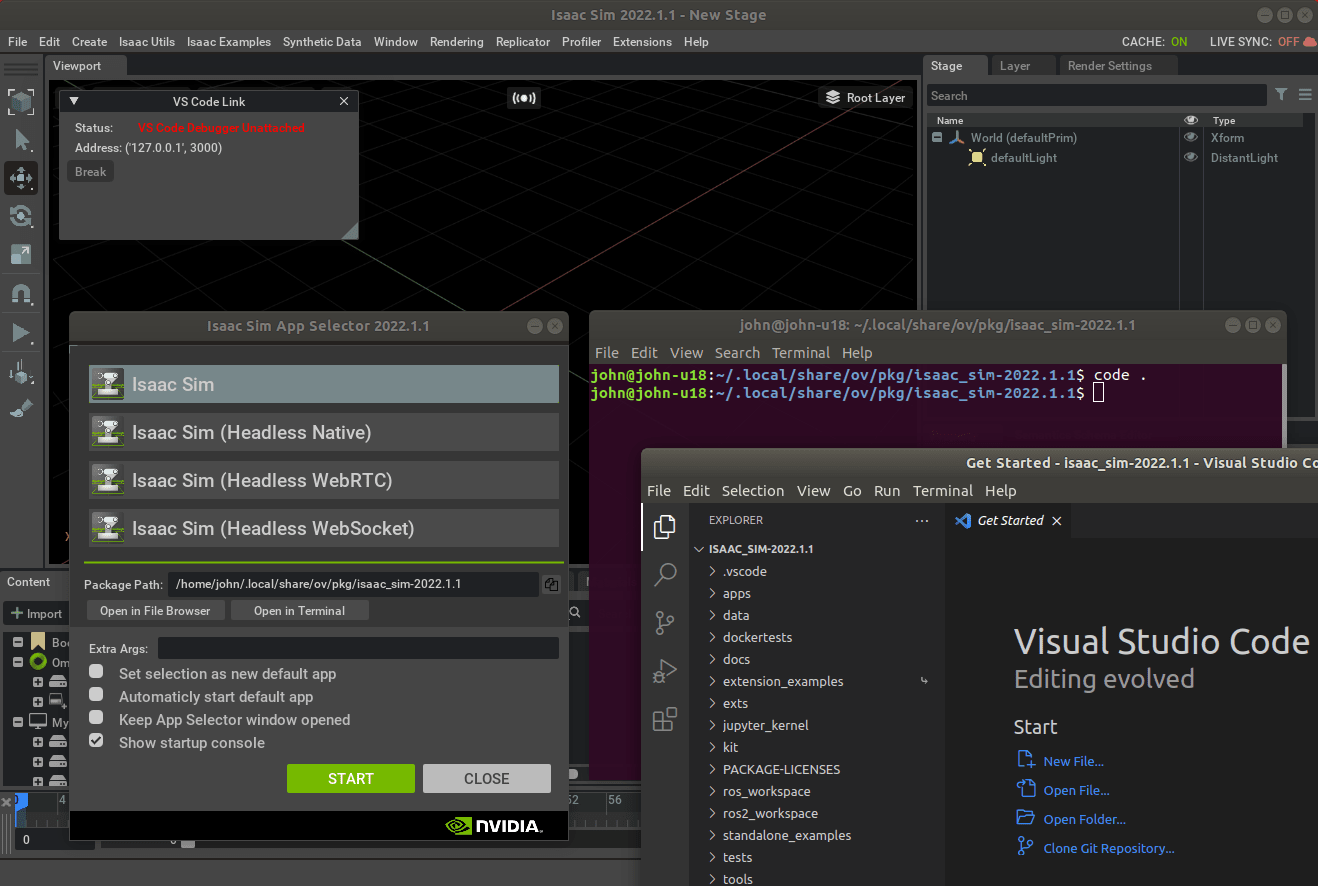Screen dimensions: 1318x886
Task: Enable Keep App Selector window opened
Action: 96,718
